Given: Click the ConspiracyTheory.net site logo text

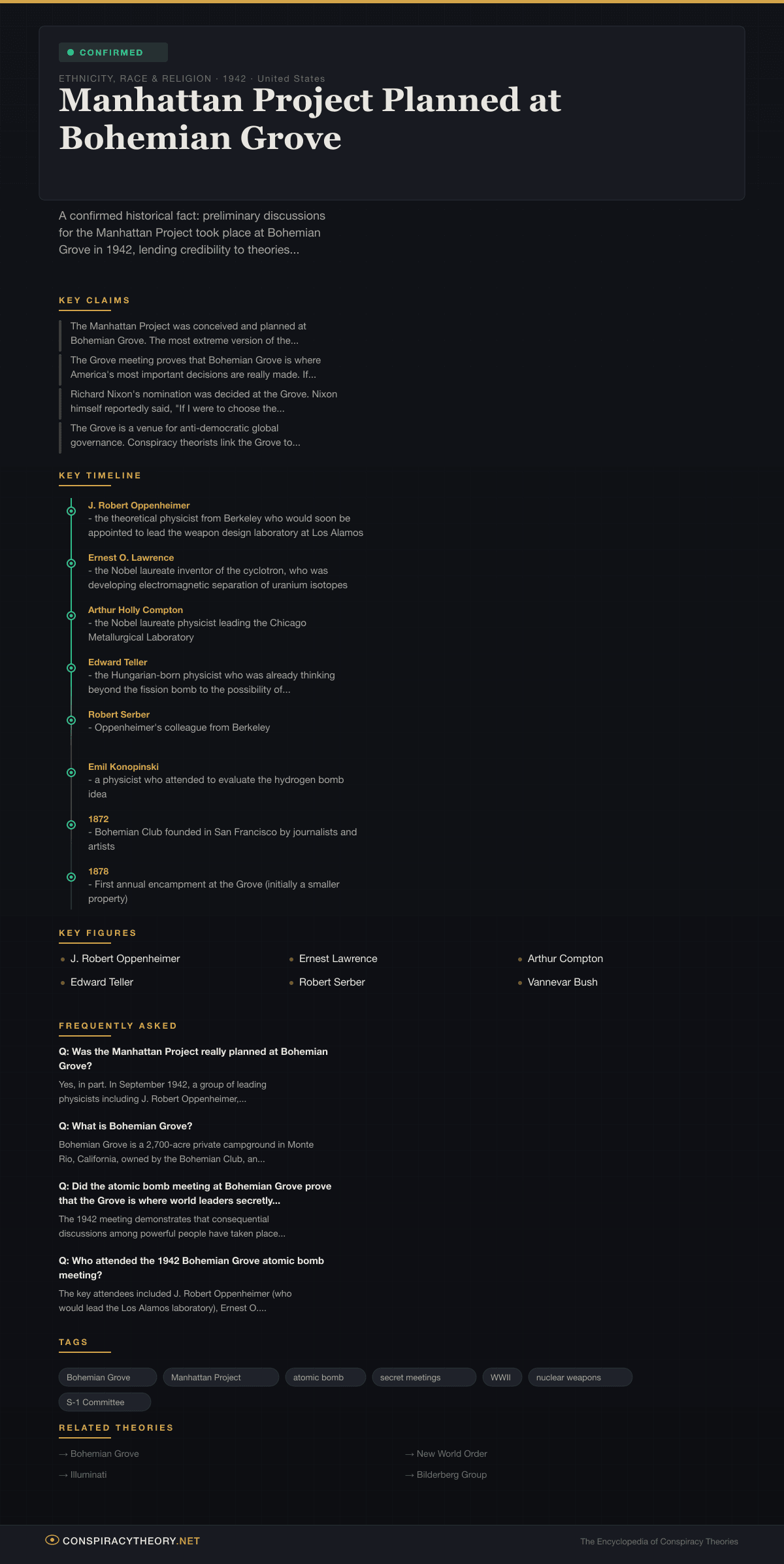Looking at the screenshot, I should click(131, 1540).
